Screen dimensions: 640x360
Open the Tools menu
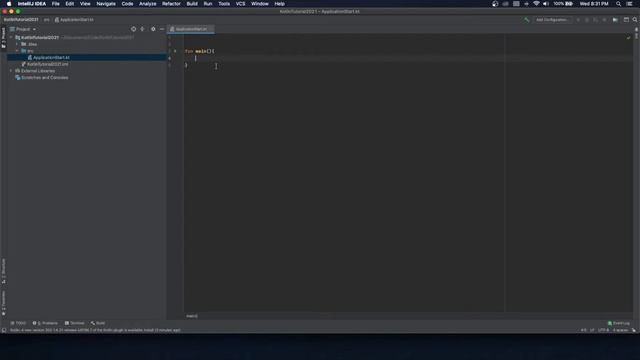coord(224,4)
